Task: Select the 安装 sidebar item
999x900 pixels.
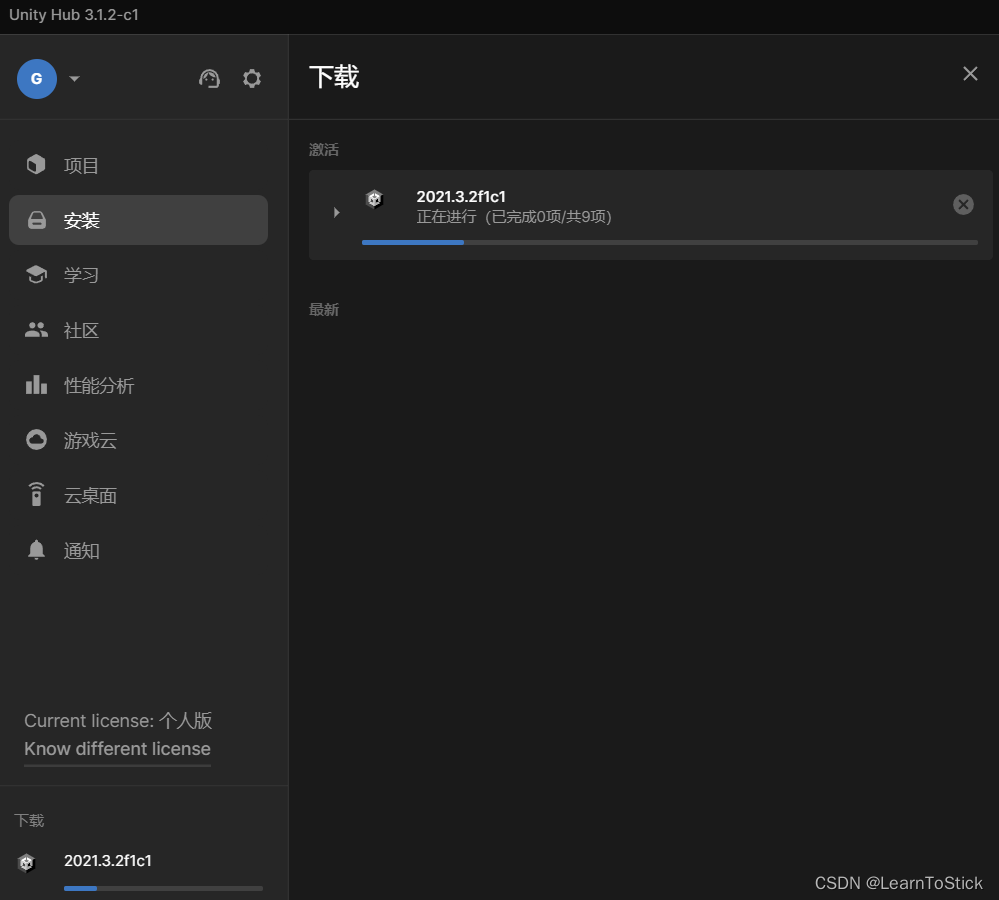Action: [x=138, y=220]
